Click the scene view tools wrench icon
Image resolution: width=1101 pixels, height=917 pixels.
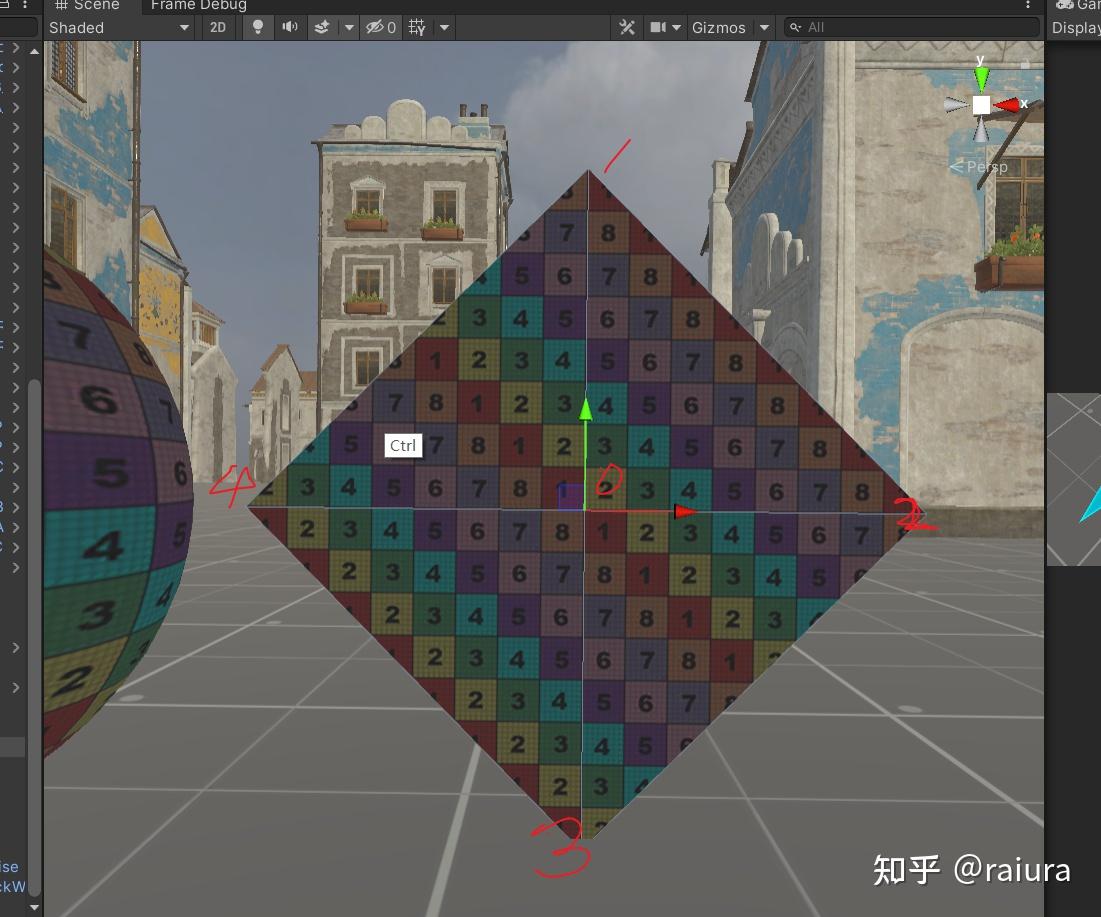pos(627,27)
